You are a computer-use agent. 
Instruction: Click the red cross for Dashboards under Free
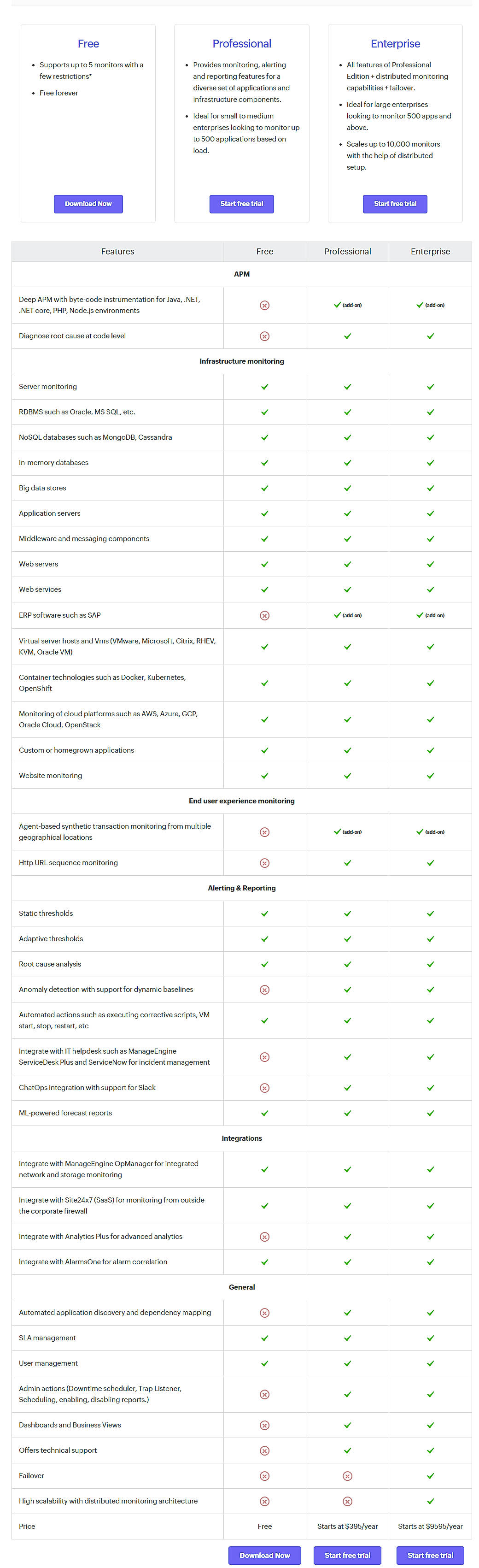pyautogui.click(x=265, y=1425)
